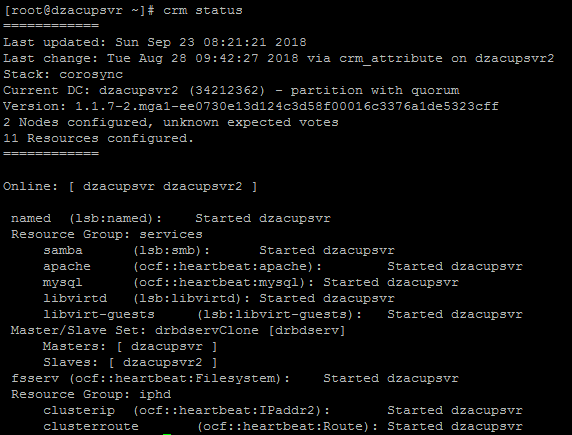The image size is (572, 435).
Task: Click 'Resource Group: services' heading
Action: pyautogui.click(x=107, y=235)
